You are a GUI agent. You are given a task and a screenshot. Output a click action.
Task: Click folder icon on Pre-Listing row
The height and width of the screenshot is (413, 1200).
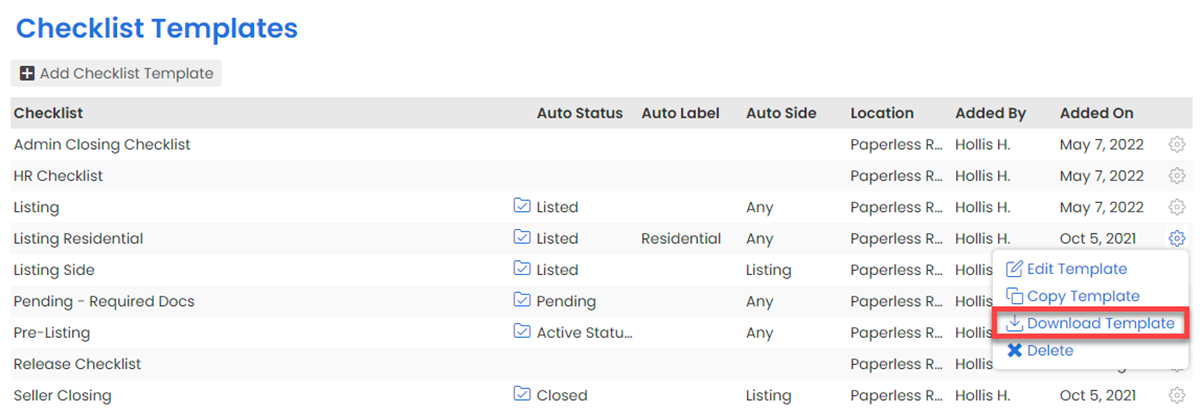pyautogui.click(x=521, y=331)
